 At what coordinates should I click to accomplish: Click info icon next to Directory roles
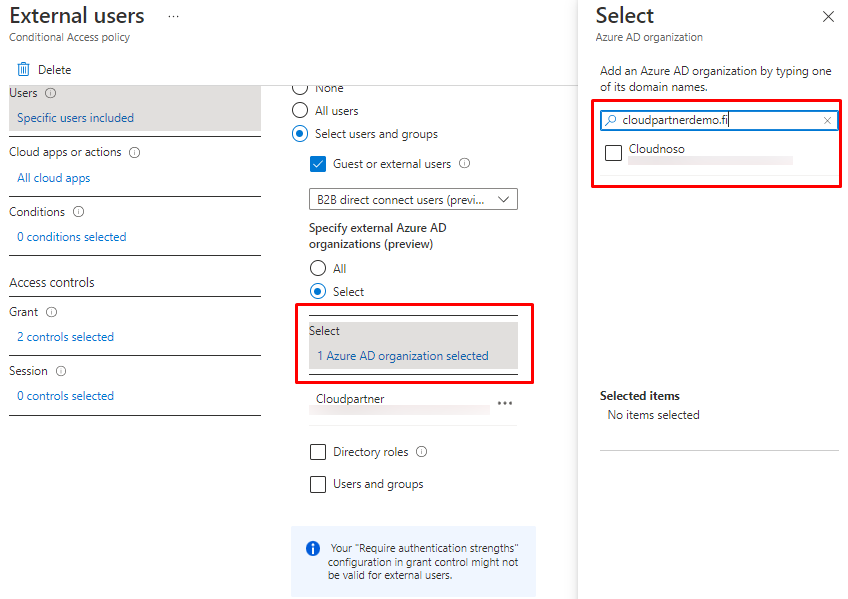[421, 452]
